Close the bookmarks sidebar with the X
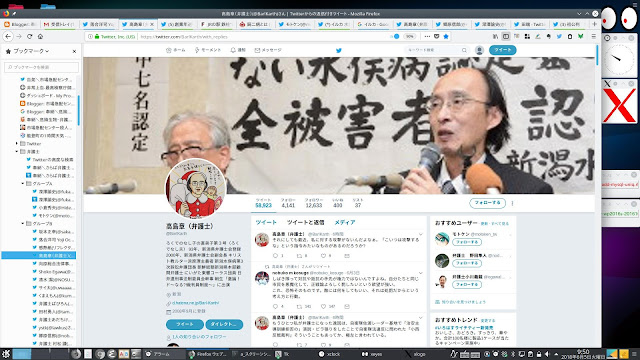Screen dimensions: 640x360 [x=74, y=51]
